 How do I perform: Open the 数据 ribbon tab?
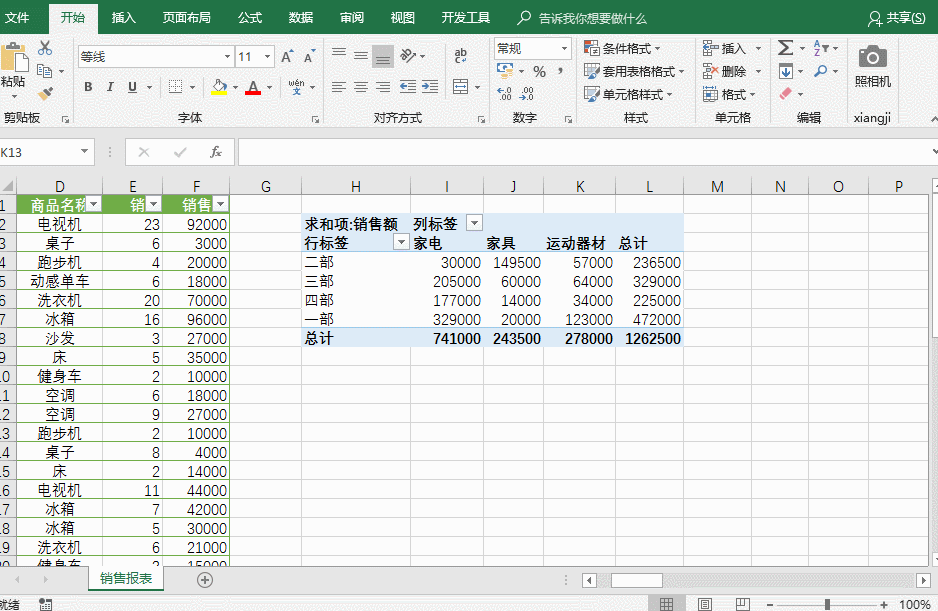coord(300,18)
